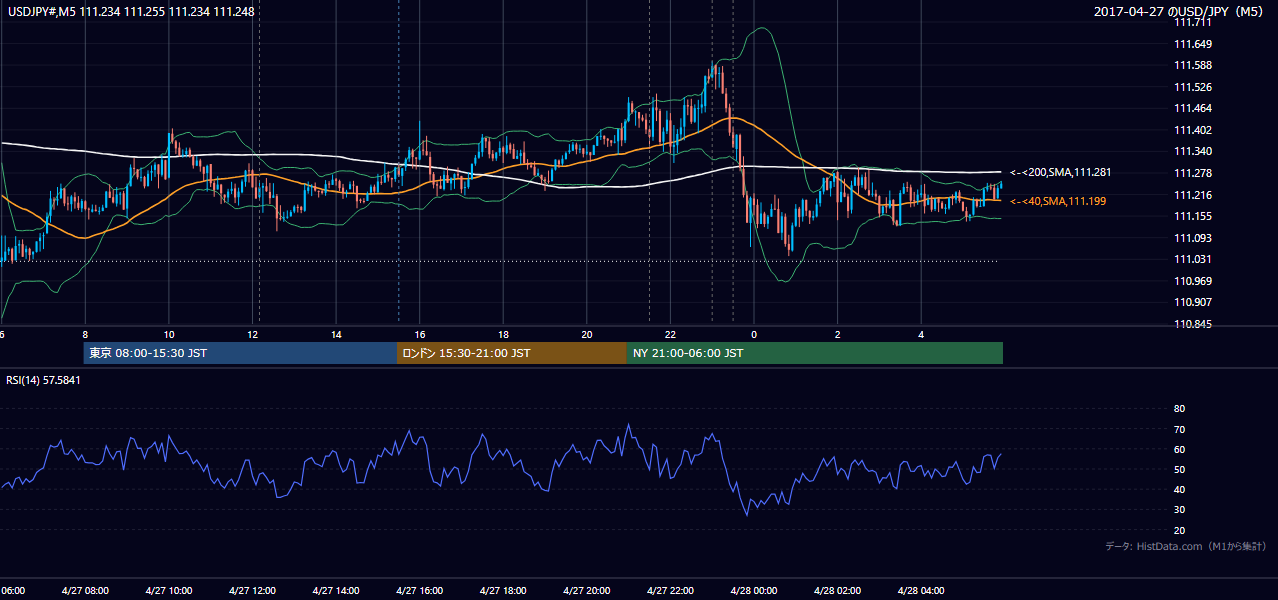The image size is (1278, 600).
Task: Click hour 14 on price chart time axis
Action: (337, 335)
